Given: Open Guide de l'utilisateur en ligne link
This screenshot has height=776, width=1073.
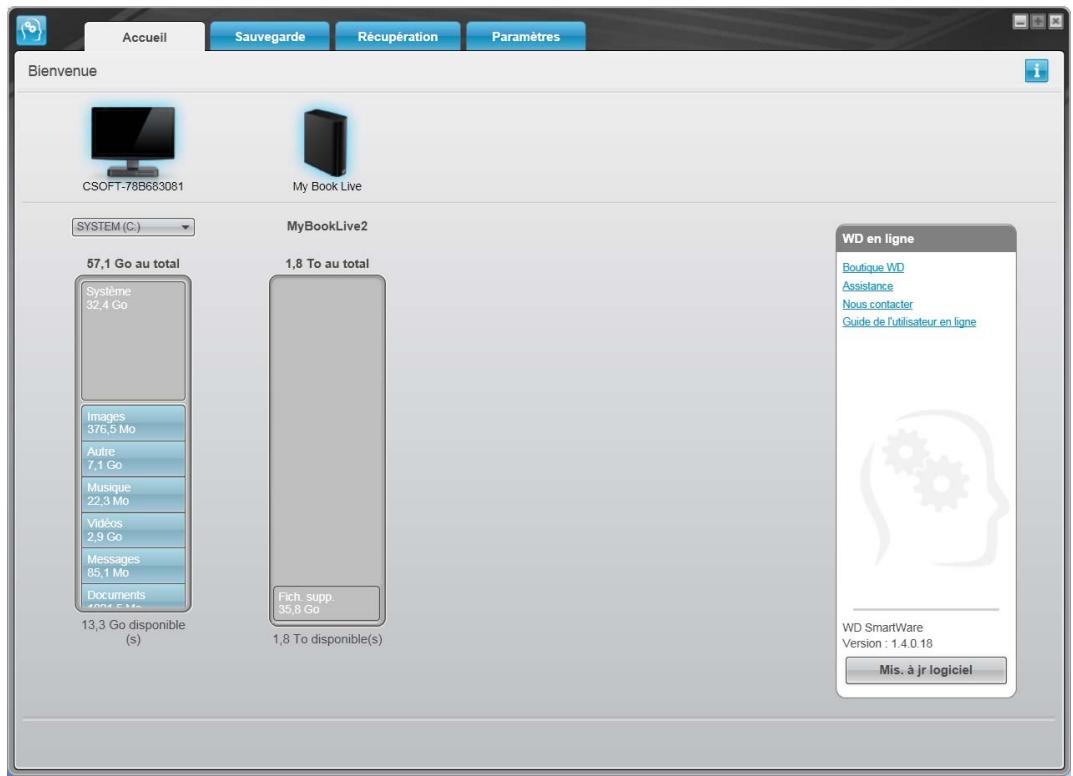Looking at the screenshot, I should [909, 322].
